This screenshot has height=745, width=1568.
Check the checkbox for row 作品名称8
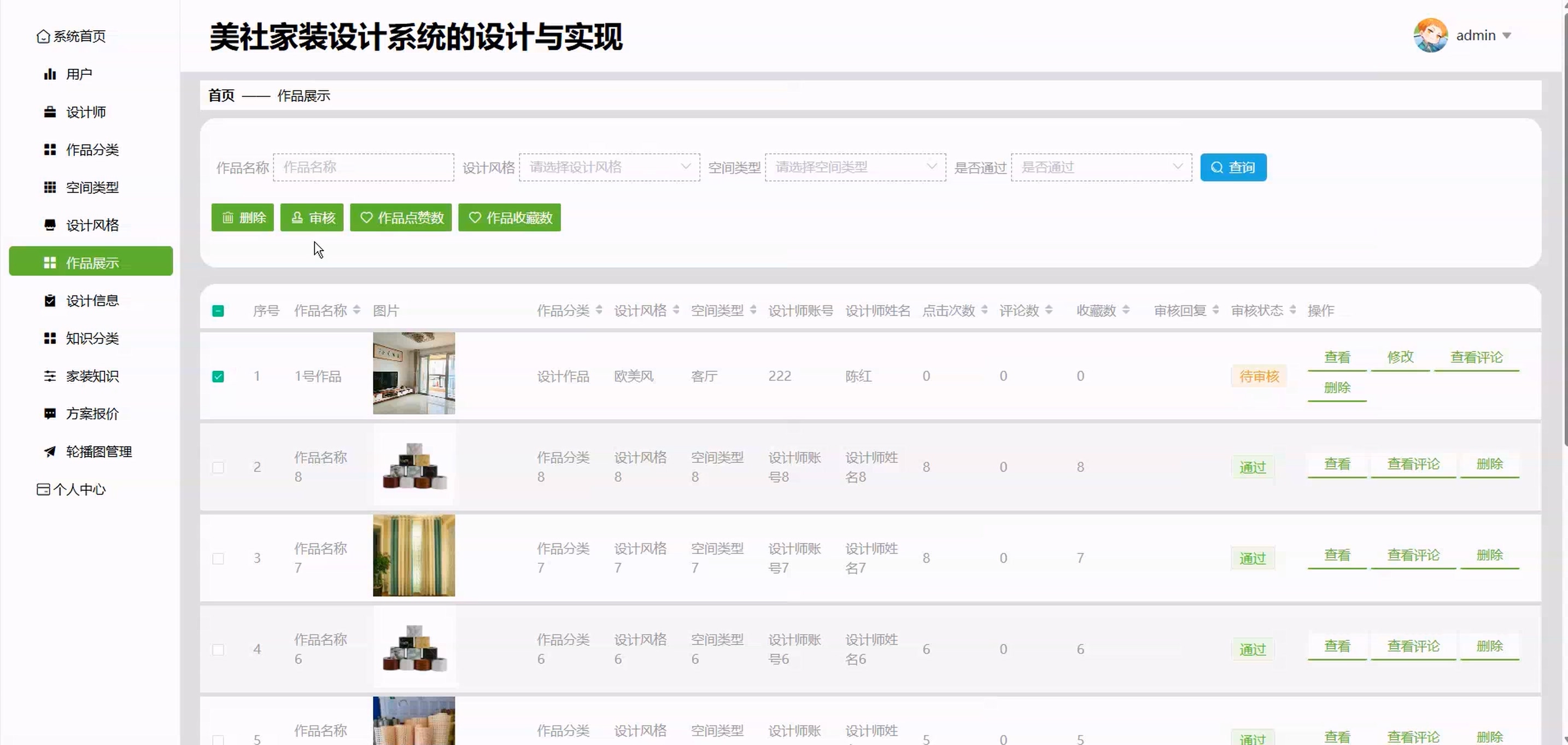(218, 467)
